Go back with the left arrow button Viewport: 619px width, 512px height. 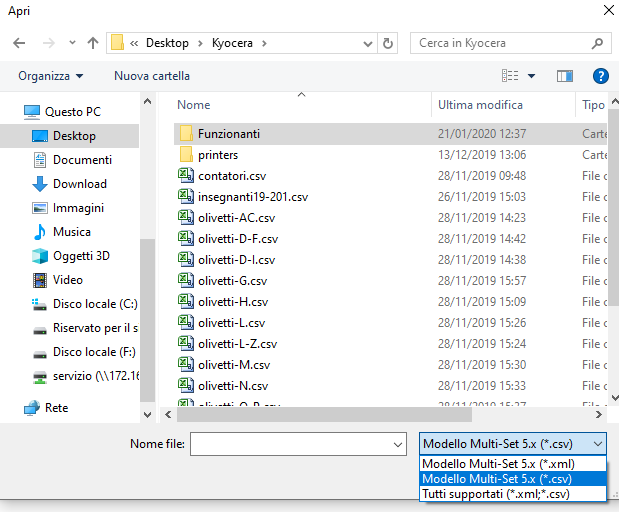19,43
